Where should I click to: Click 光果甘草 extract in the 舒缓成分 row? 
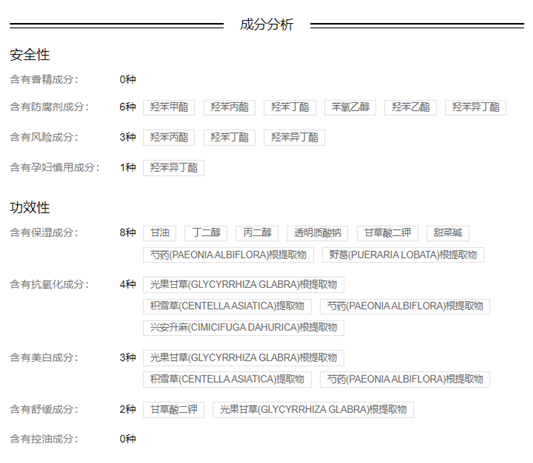point(313,410)
